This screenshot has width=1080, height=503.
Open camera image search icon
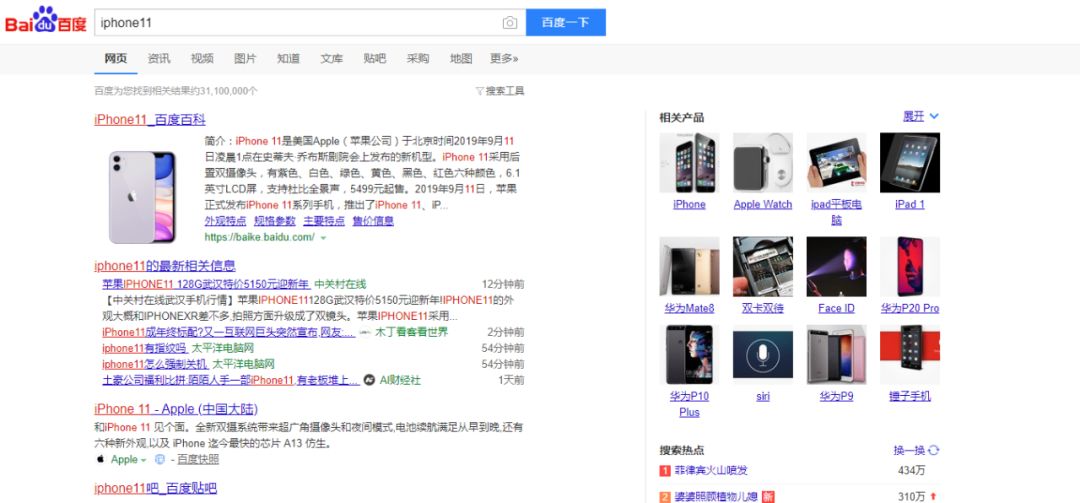coord(510,23)
